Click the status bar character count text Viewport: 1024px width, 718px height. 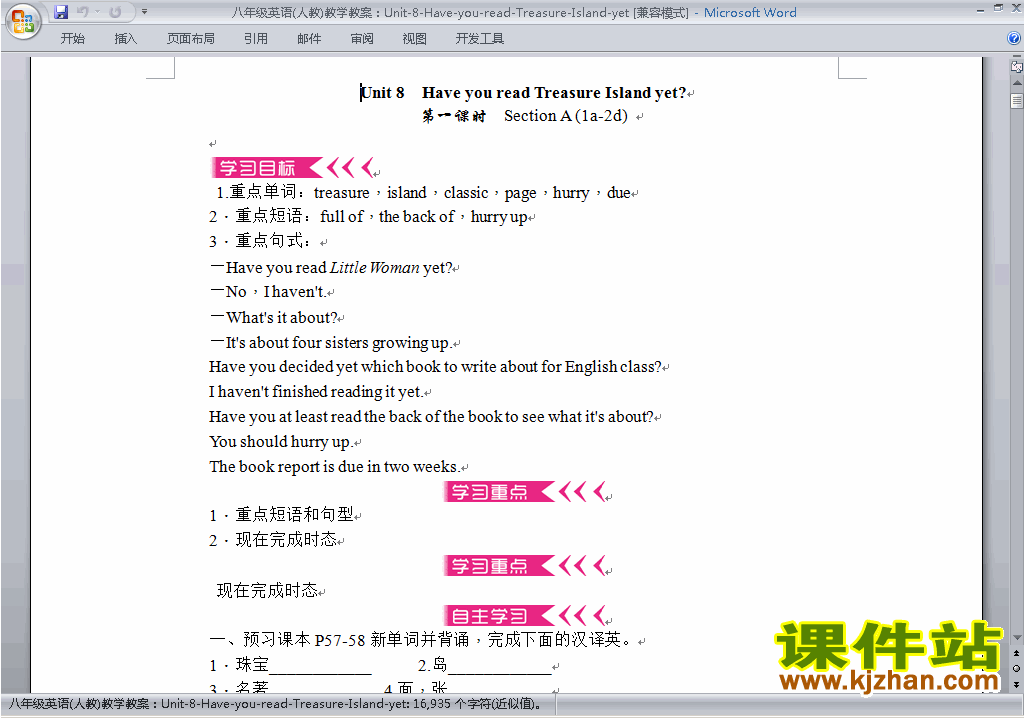pos(275,704)
